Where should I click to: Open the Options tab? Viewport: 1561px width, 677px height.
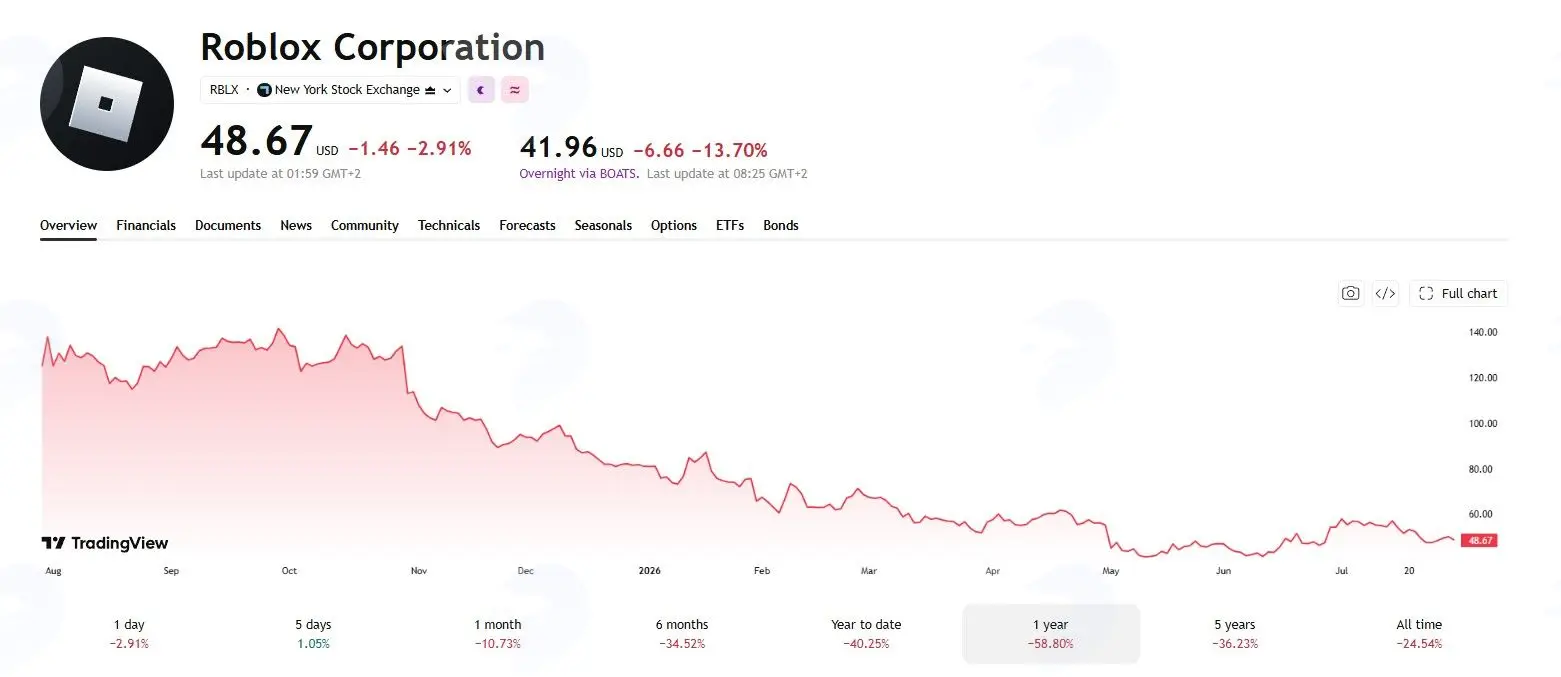click(674, 225)
